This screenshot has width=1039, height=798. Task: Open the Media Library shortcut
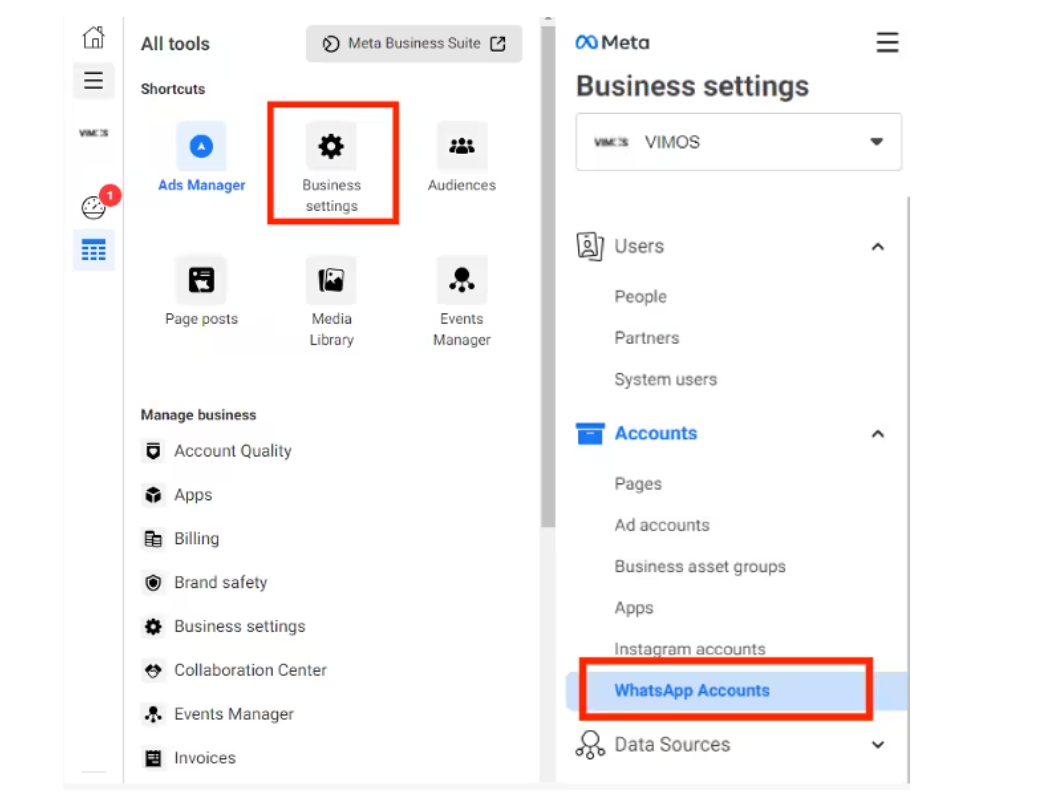click(x=331, y=281)
